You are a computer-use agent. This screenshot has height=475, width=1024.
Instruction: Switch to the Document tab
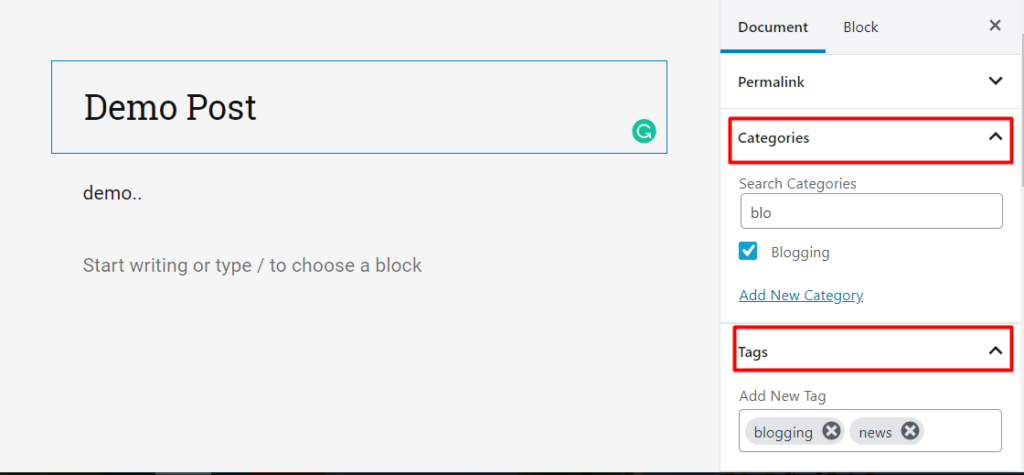tap(773, 27)
